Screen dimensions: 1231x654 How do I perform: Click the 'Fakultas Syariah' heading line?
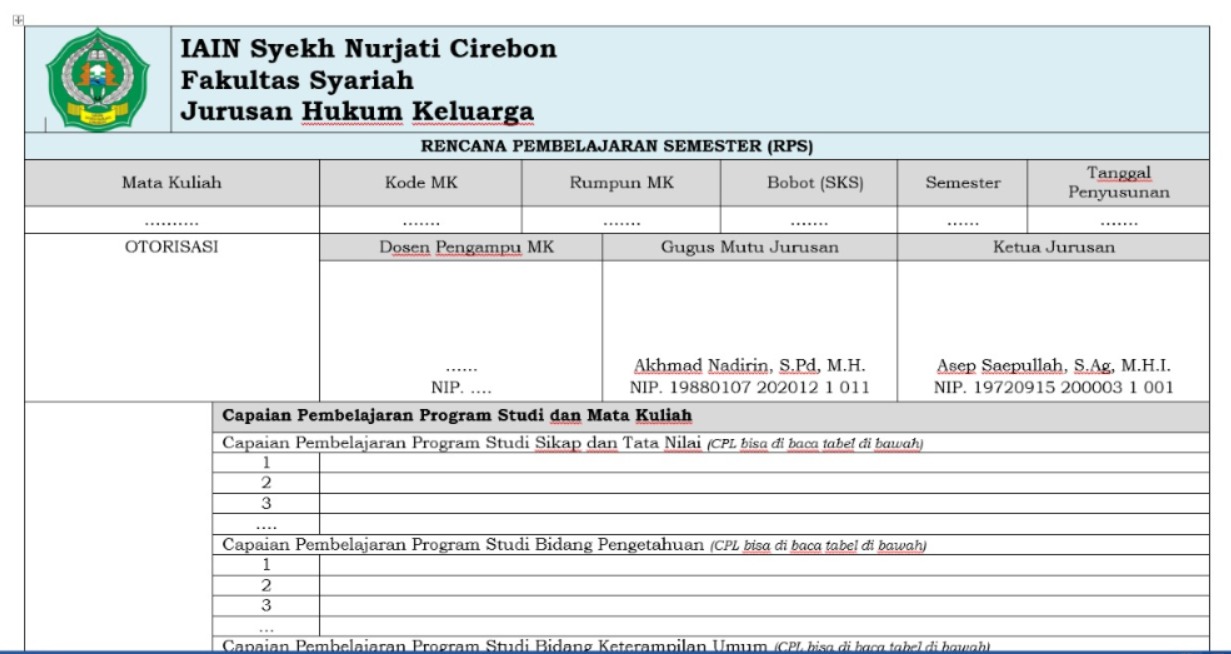(297, 80)
